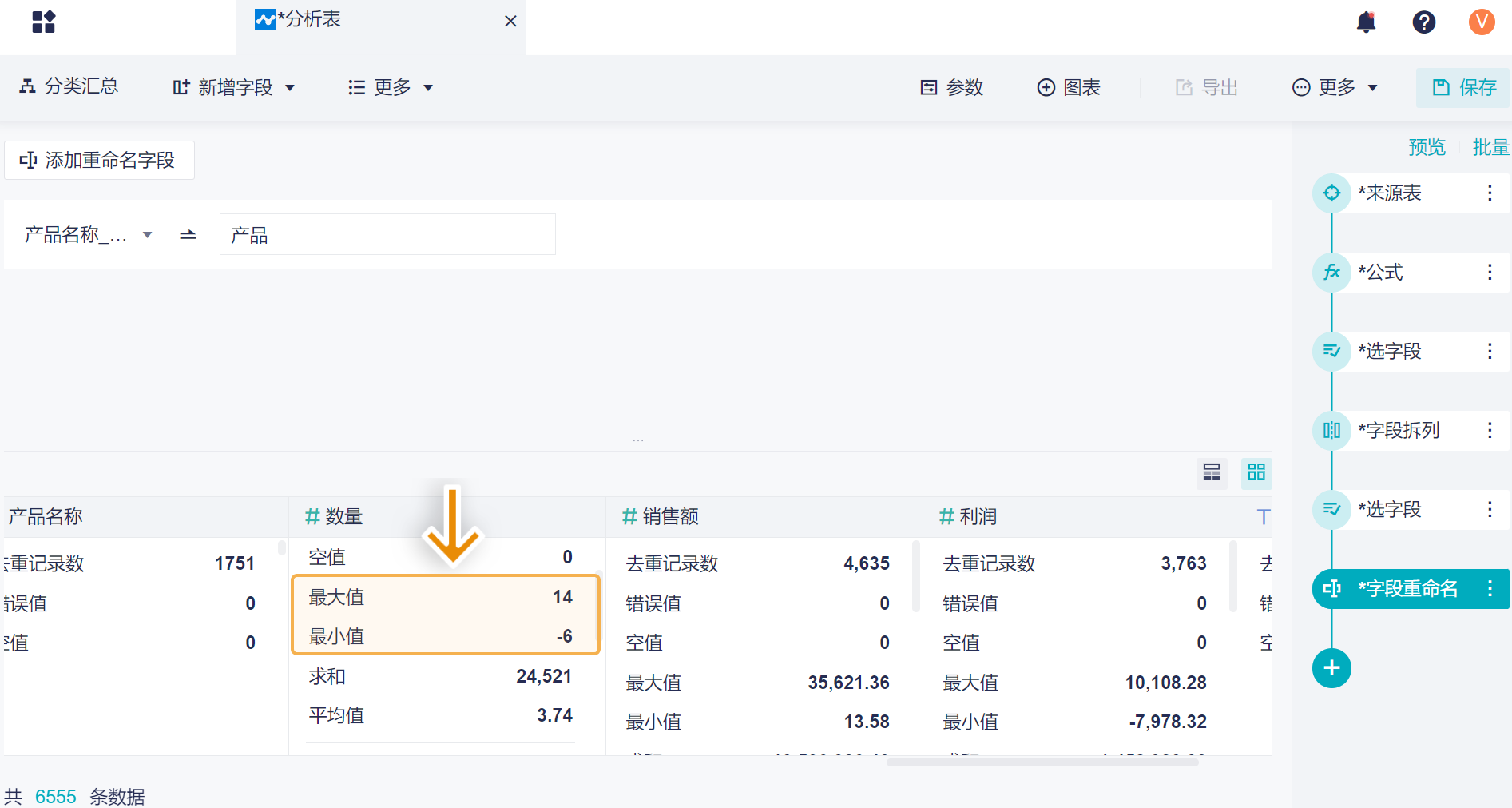1512x808 pixels.
Task: Click the 产品 rename input field
Action: click(x=387, y=234)
